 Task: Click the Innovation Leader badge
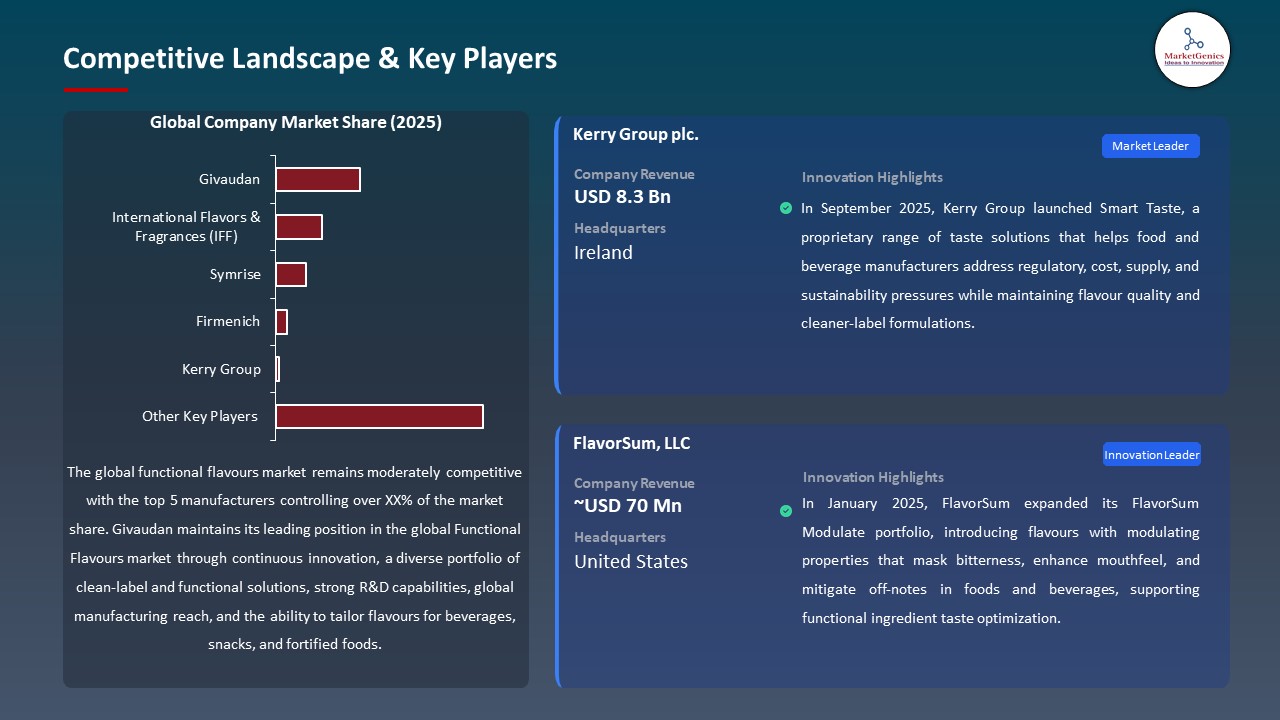tap(1151, 455)
